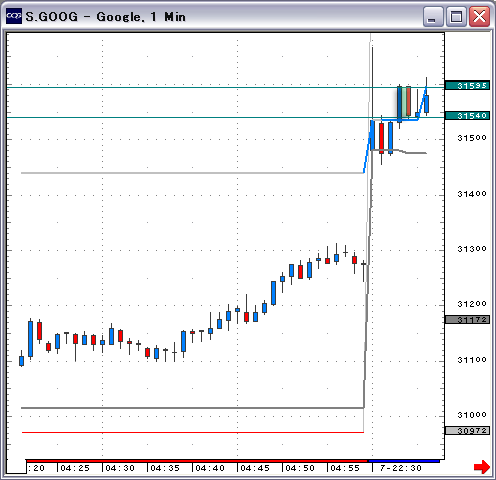
Task: Click the CQG logo icon in title bar
Action: [x=14, y=16]
